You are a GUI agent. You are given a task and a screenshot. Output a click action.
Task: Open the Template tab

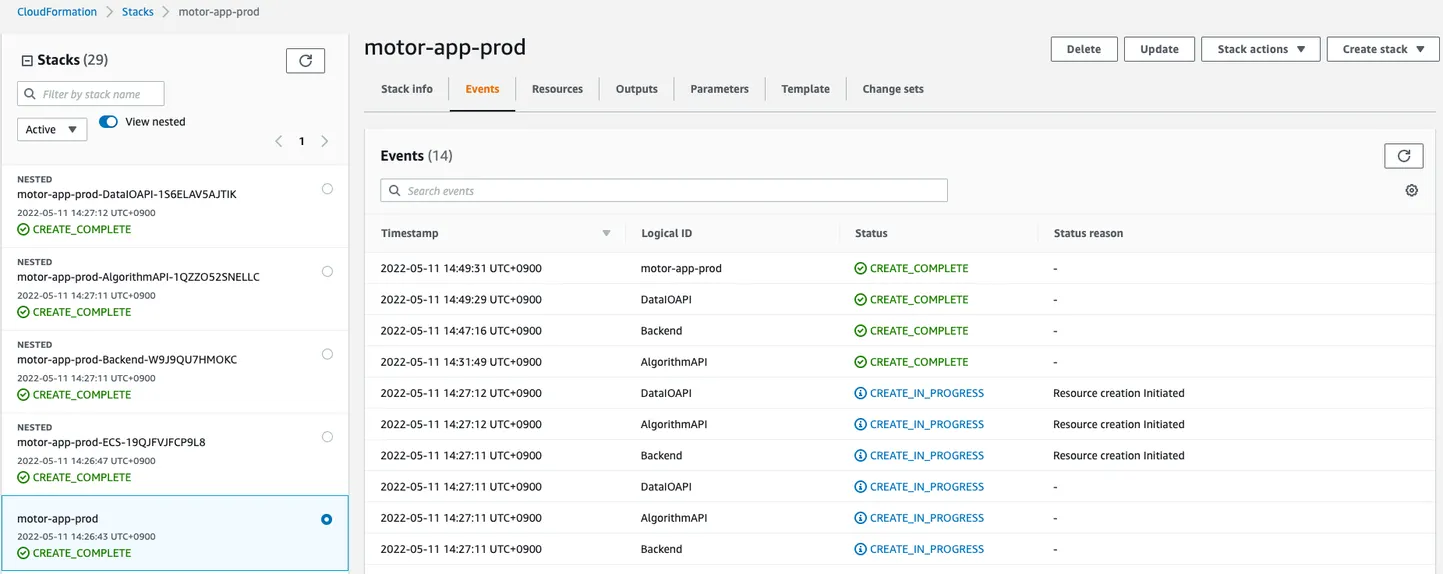coord(805,89)
